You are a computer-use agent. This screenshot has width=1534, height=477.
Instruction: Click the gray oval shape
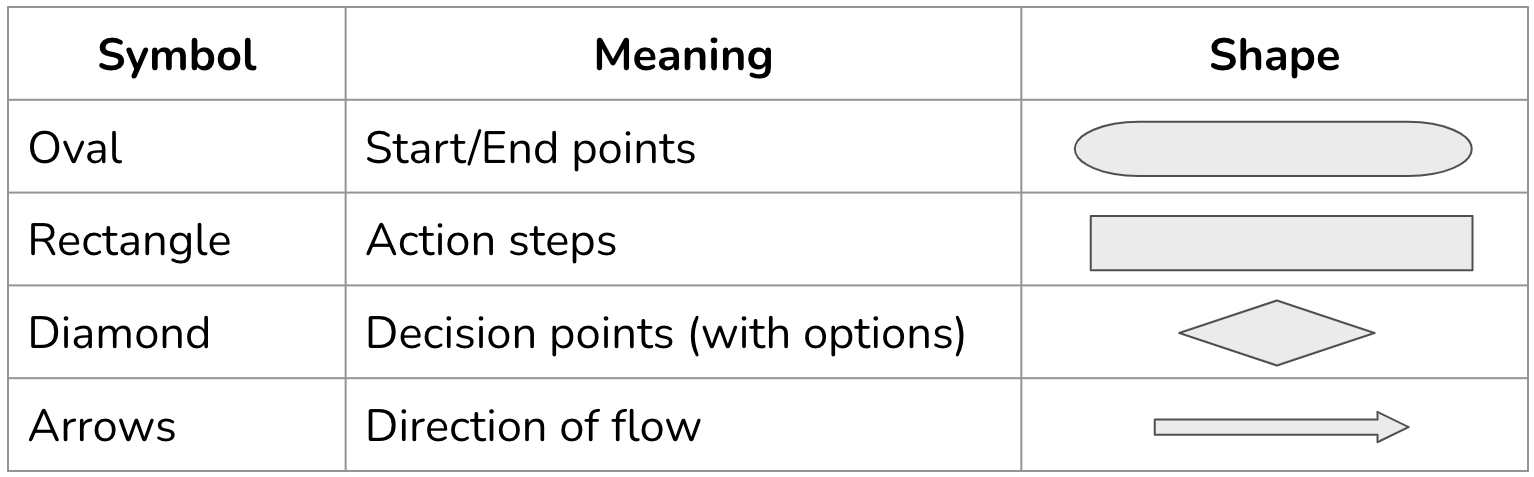pyautogui.click(x=1273, y=149)
